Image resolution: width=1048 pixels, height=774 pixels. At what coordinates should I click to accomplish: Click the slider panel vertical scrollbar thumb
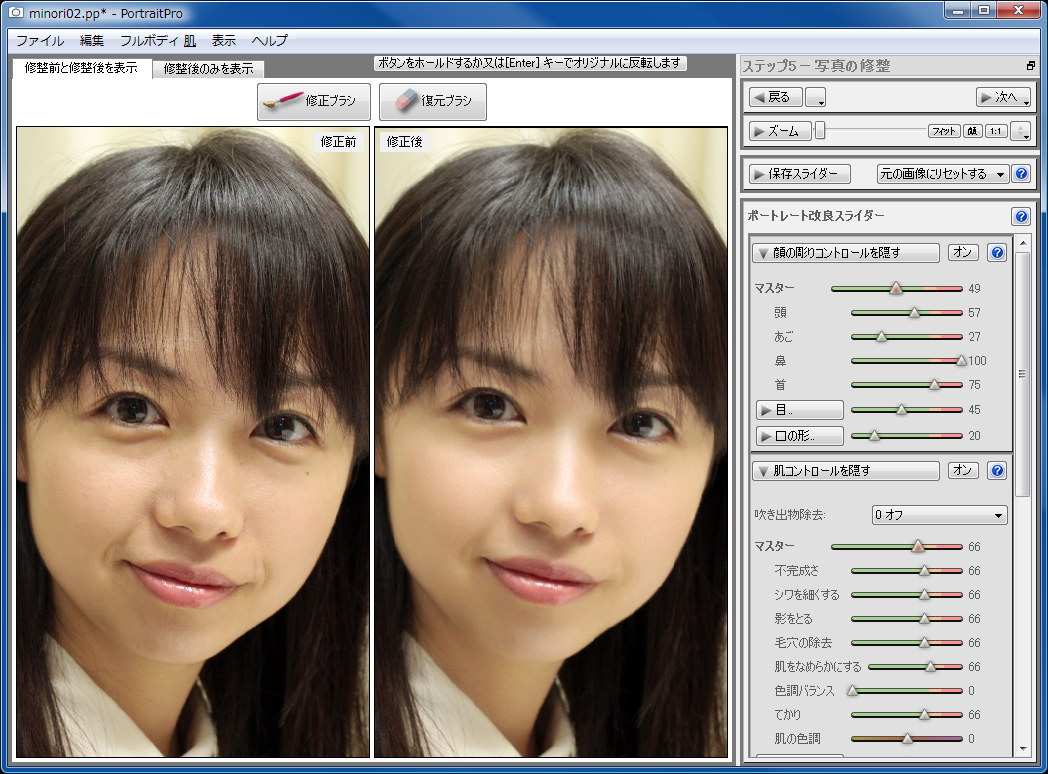click(1023, 374)
